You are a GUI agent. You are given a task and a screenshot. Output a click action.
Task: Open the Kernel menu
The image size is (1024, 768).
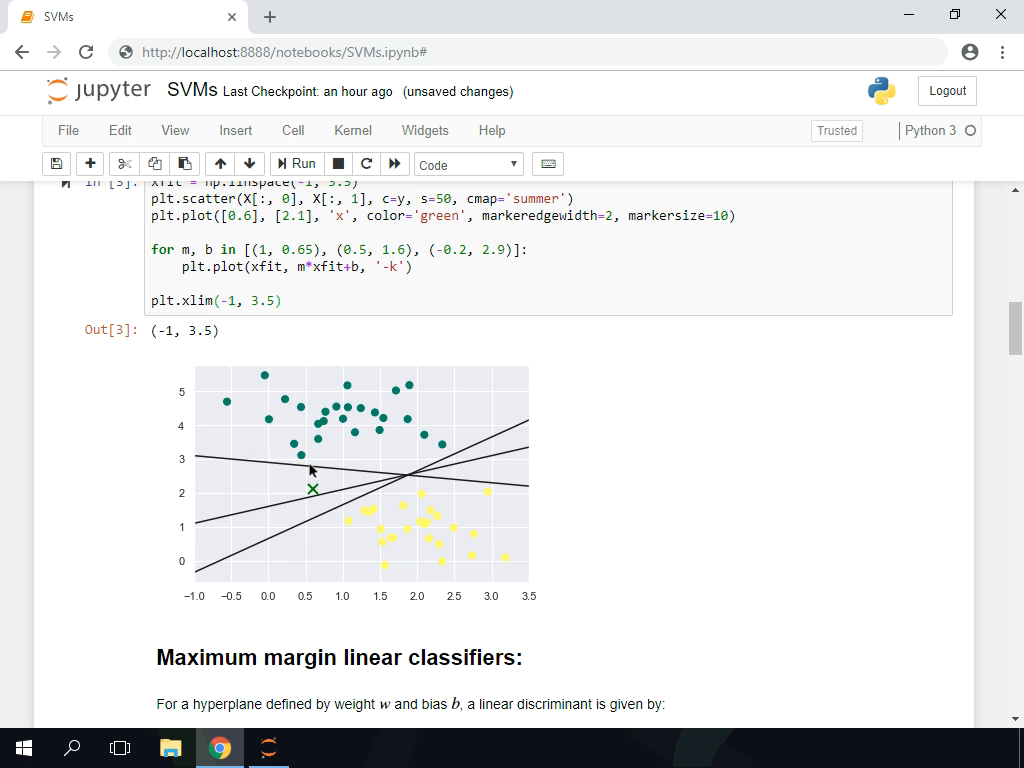click(x=352, y=130)
